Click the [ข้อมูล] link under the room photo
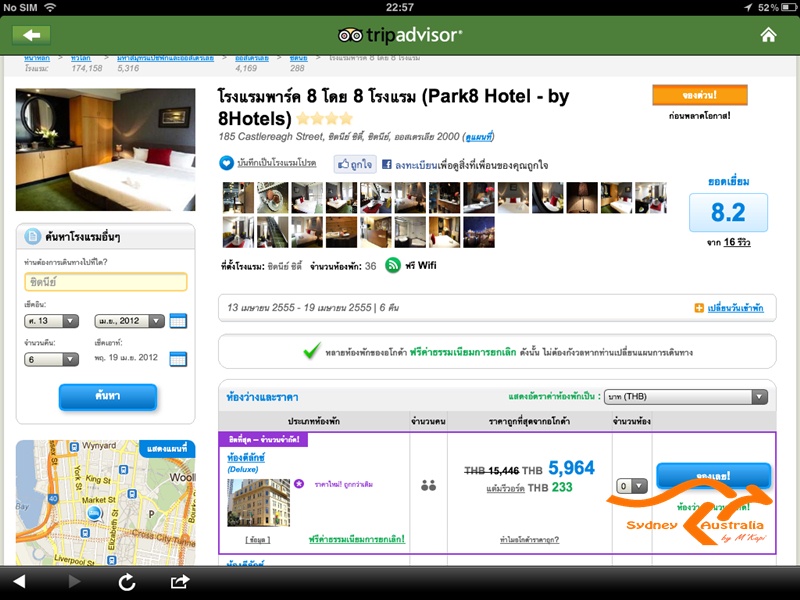This screenshot has width=800, height=600. (x=258, y=539)
